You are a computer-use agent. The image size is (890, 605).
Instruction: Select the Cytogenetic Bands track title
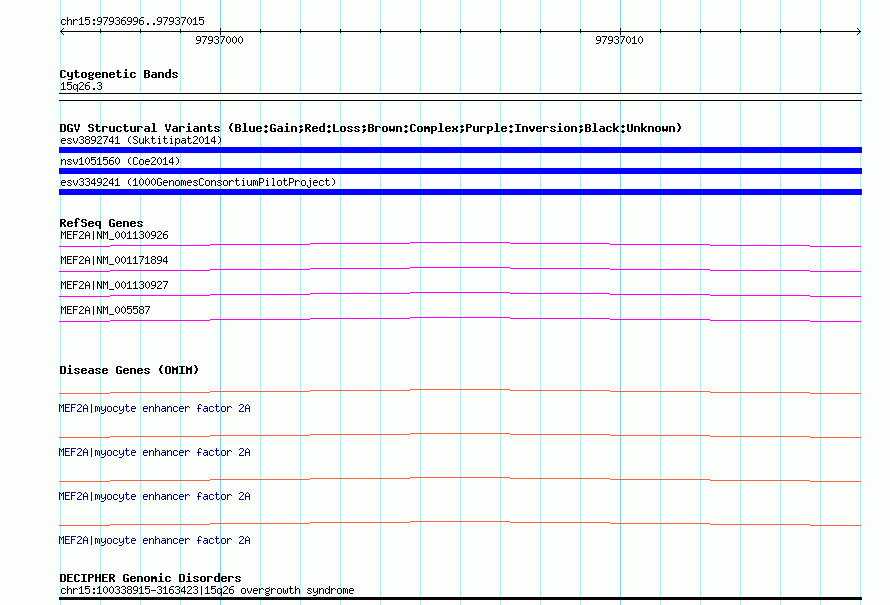pos(119,74)
